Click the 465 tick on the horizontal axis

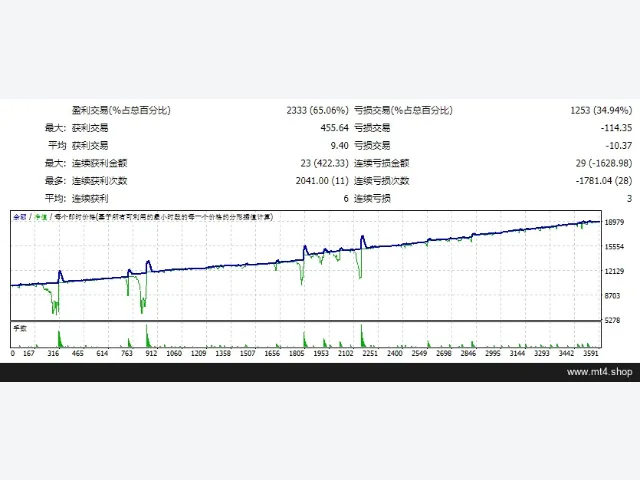pyautogui.click(x=78, y=353)
